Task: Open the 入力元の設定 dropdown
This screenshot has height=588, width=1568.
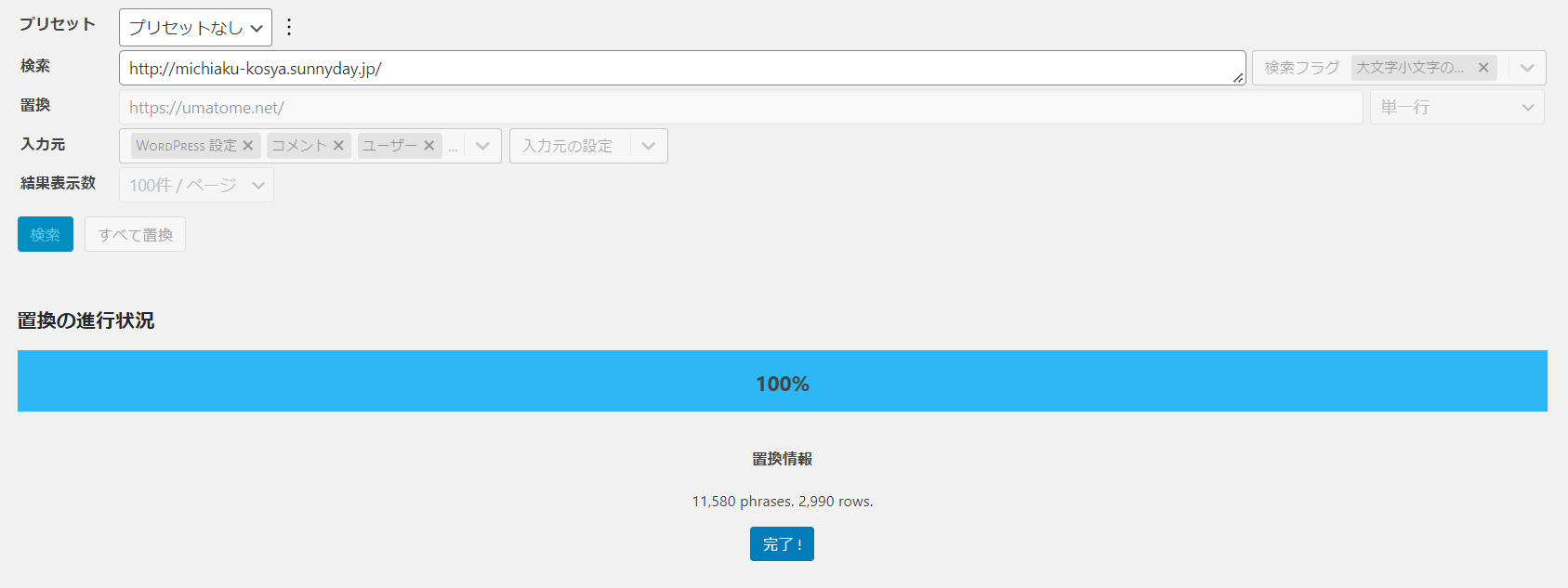Action: [x=587, y=146]
